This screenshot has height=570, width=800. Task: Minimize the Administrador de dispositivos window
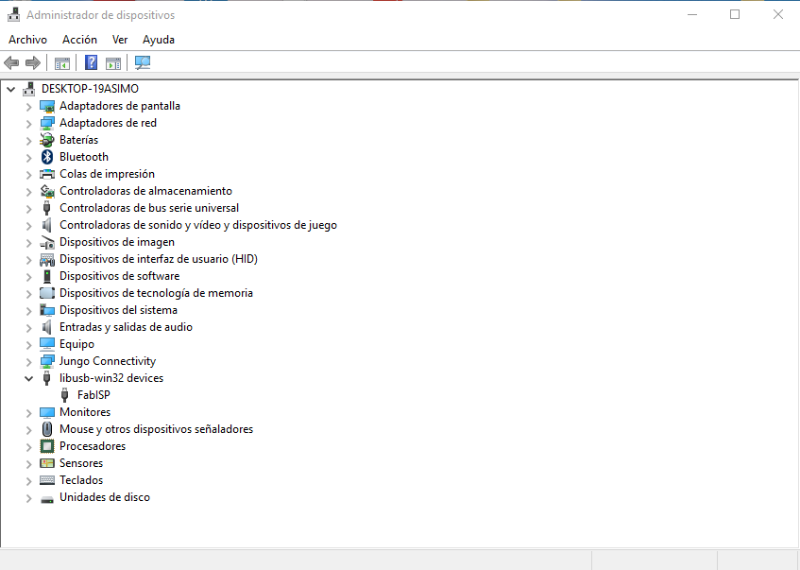click(692, 14)
